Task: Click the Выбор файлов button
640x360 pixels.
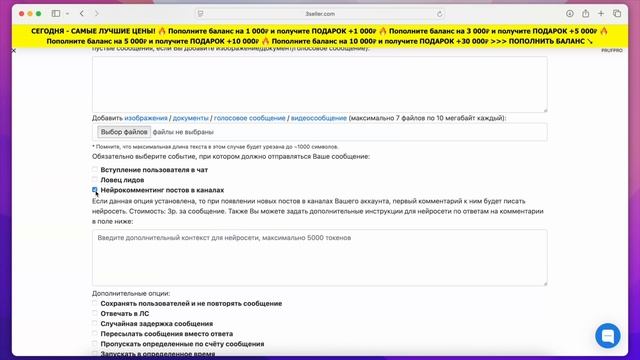Action: tap(124, 132)
